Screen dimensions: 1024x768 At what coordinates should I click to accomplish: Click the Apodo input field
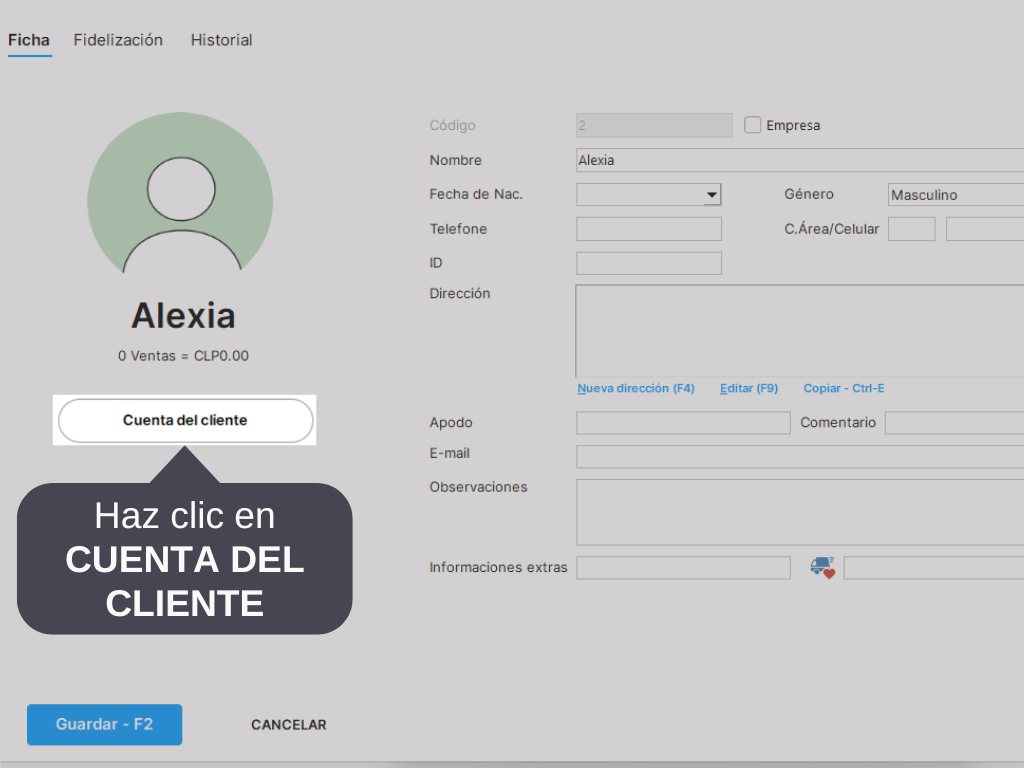coord(683,423)
